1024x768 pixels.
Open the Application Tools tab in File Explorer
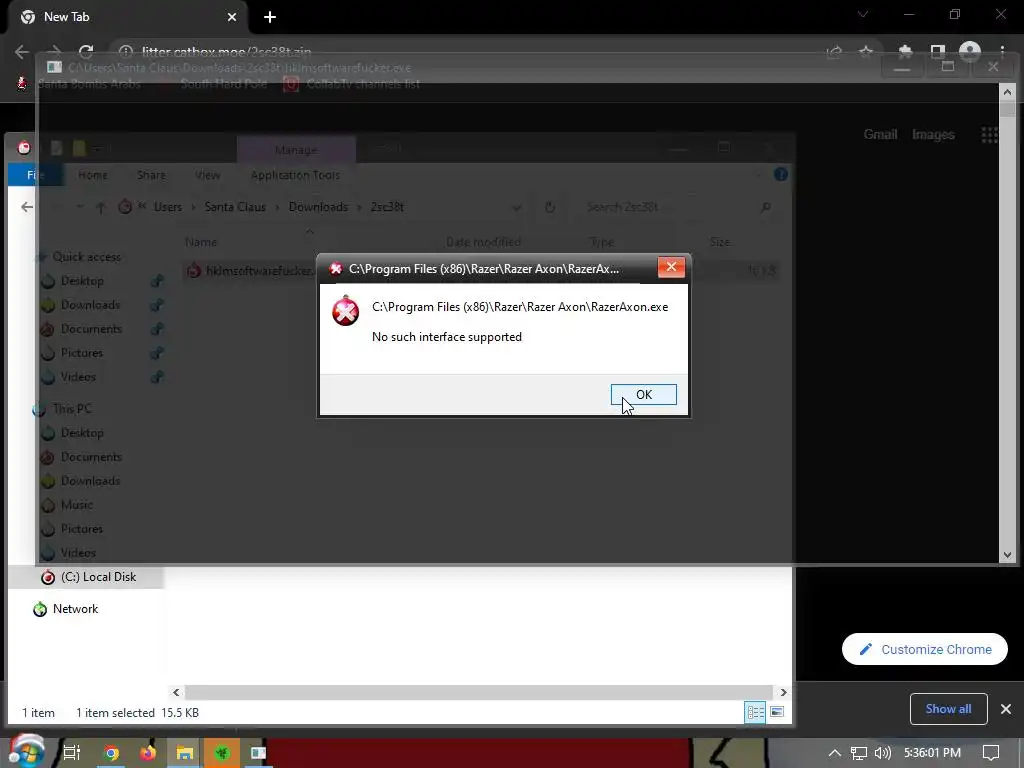pos(295,175)
